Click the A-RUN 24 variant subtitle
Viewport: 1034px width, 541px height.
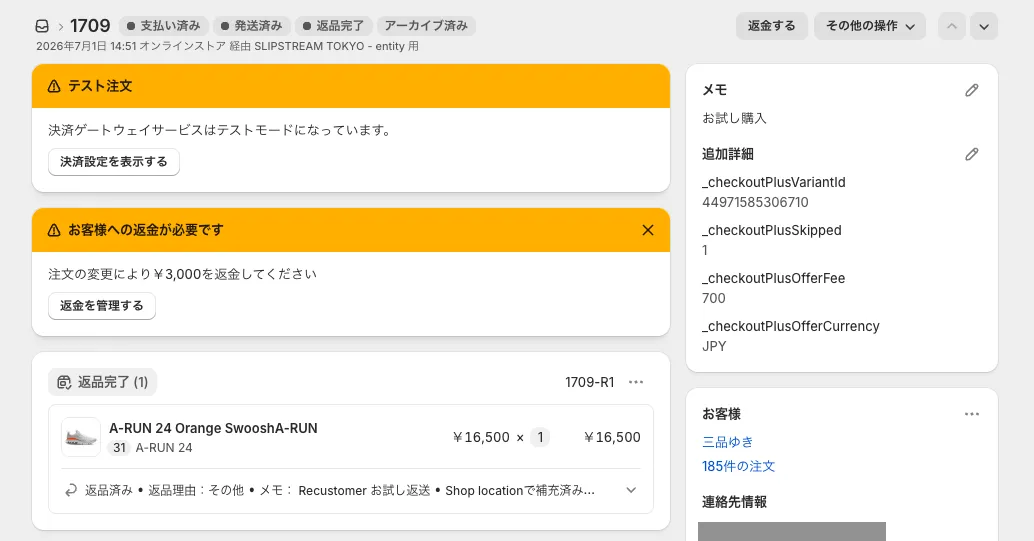(x=164, y=448)
